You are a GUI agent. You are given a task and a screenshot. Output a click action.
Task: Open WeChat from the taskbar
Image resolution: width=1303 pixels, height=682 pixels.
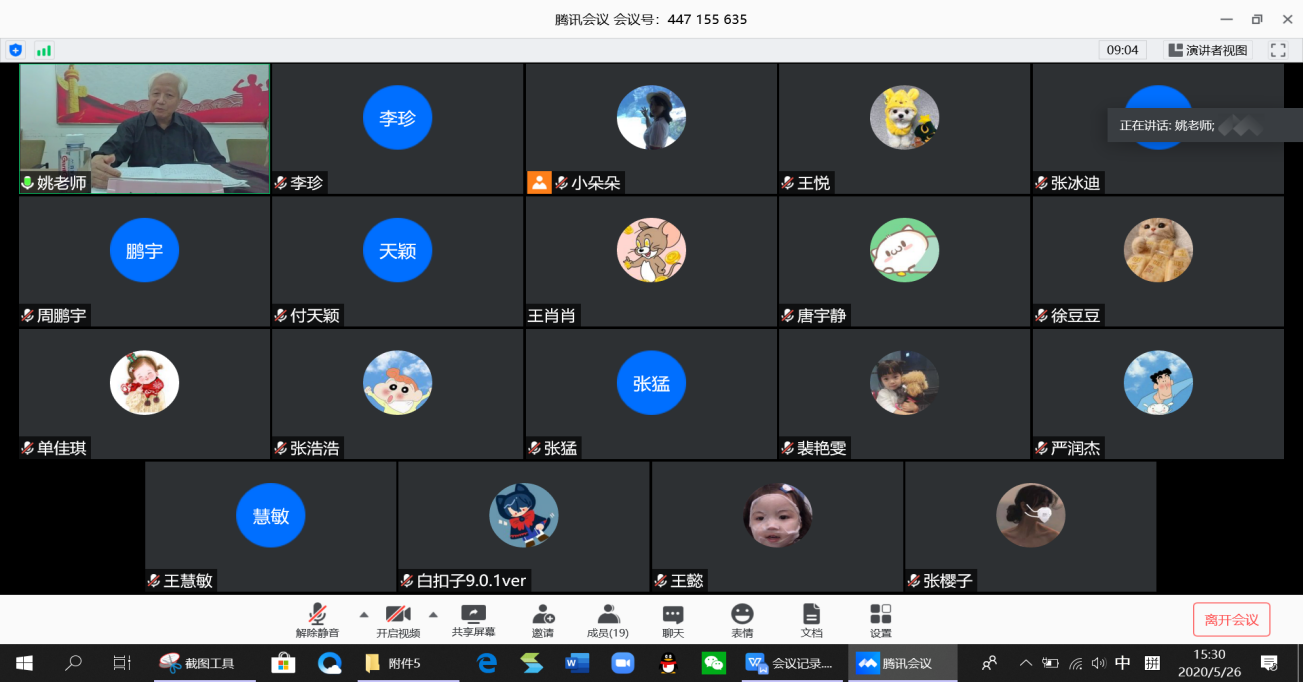coord(713,663)
